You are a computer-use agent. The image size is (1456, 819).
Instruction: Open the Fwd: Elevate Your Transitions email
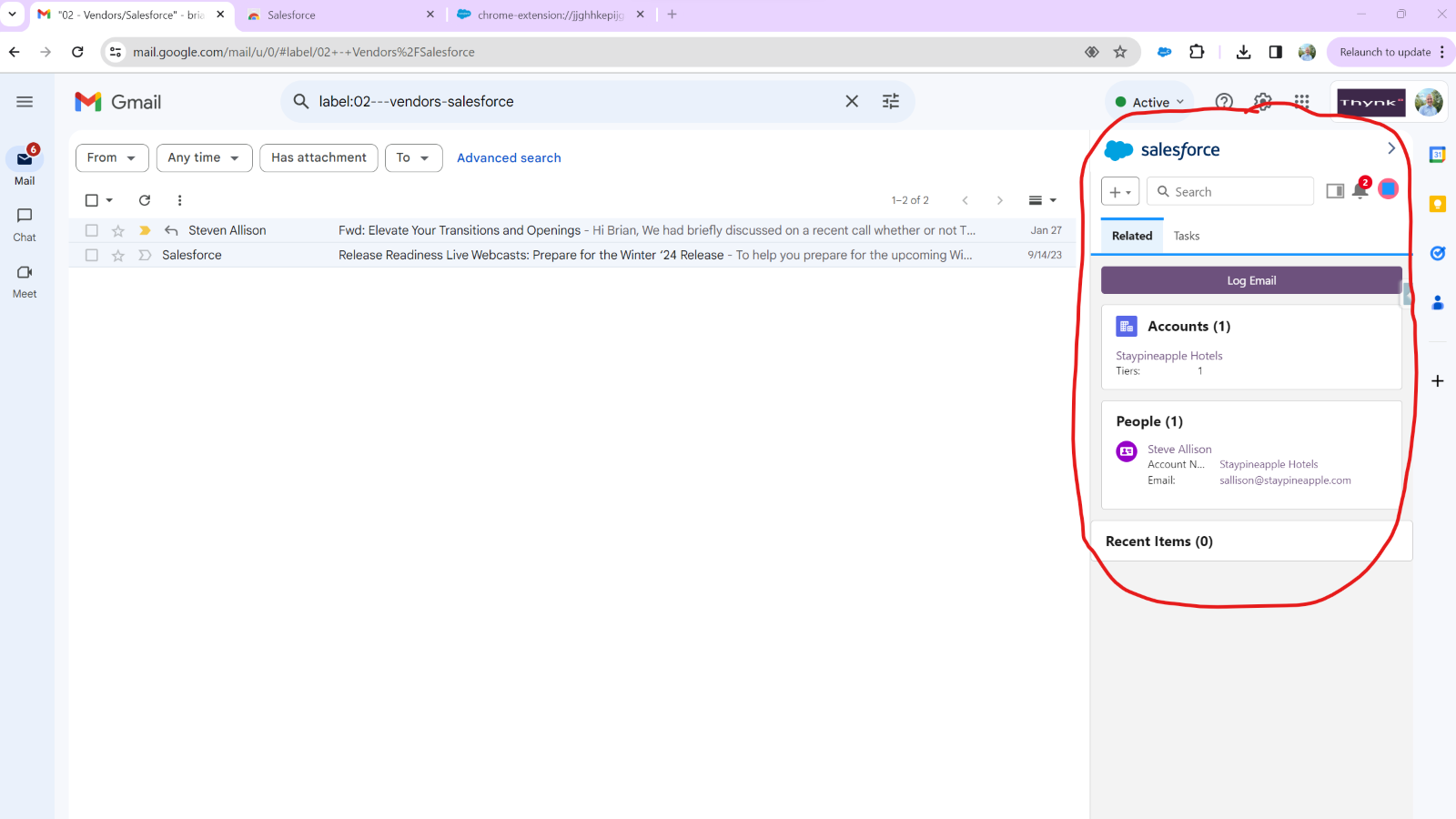571,230
